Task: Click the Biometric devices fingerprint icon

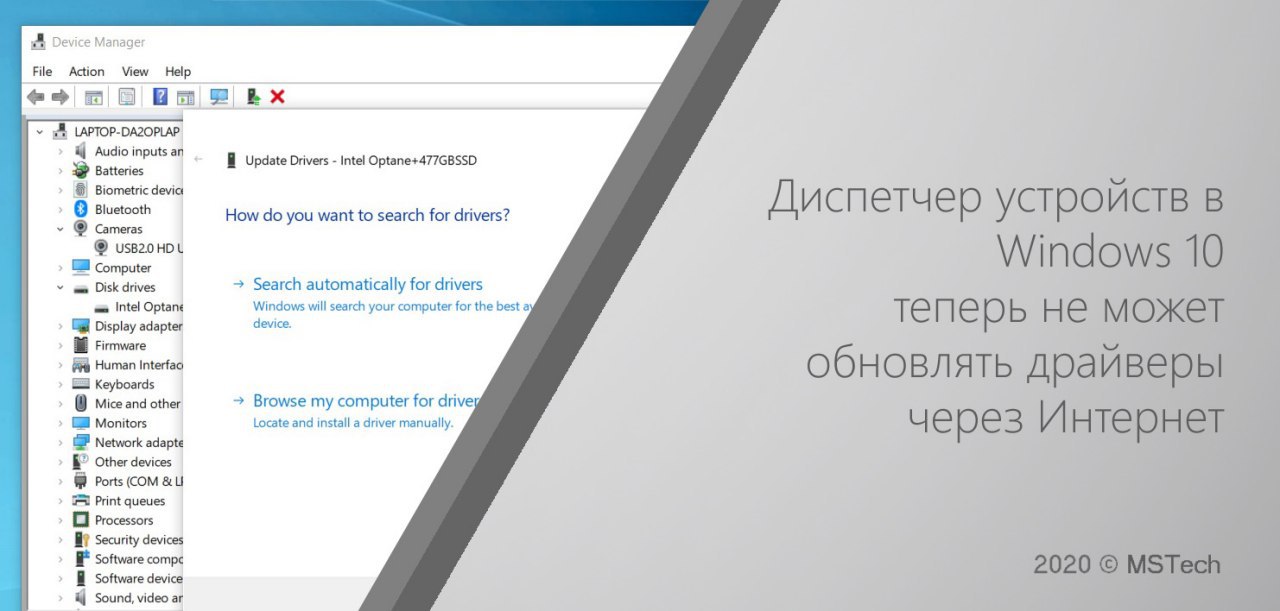Action: coord(81,190)
